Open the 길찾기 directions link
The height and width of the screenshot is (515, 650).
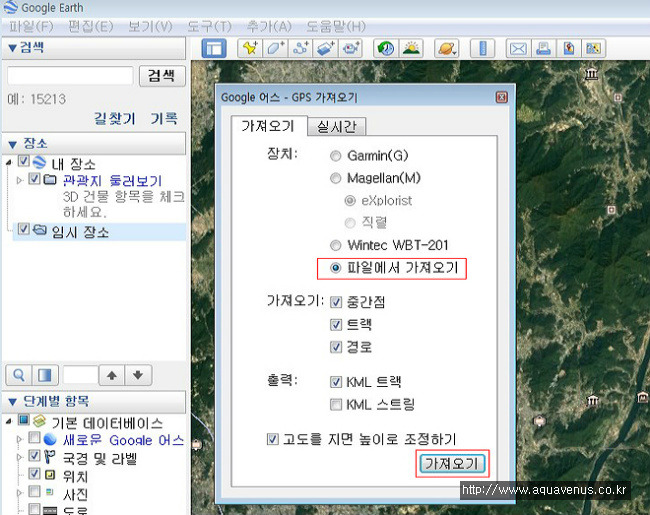point(115,119)
